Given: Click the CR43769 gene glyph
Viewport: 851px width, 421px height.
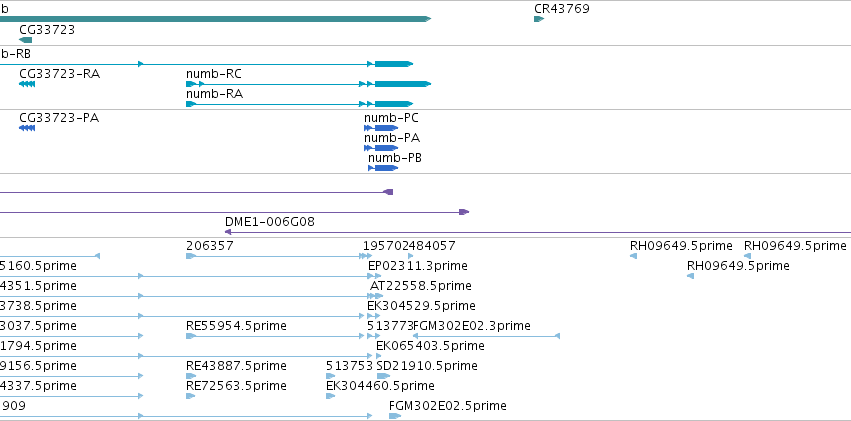Looking at the screenshot, I should [539, 19].
